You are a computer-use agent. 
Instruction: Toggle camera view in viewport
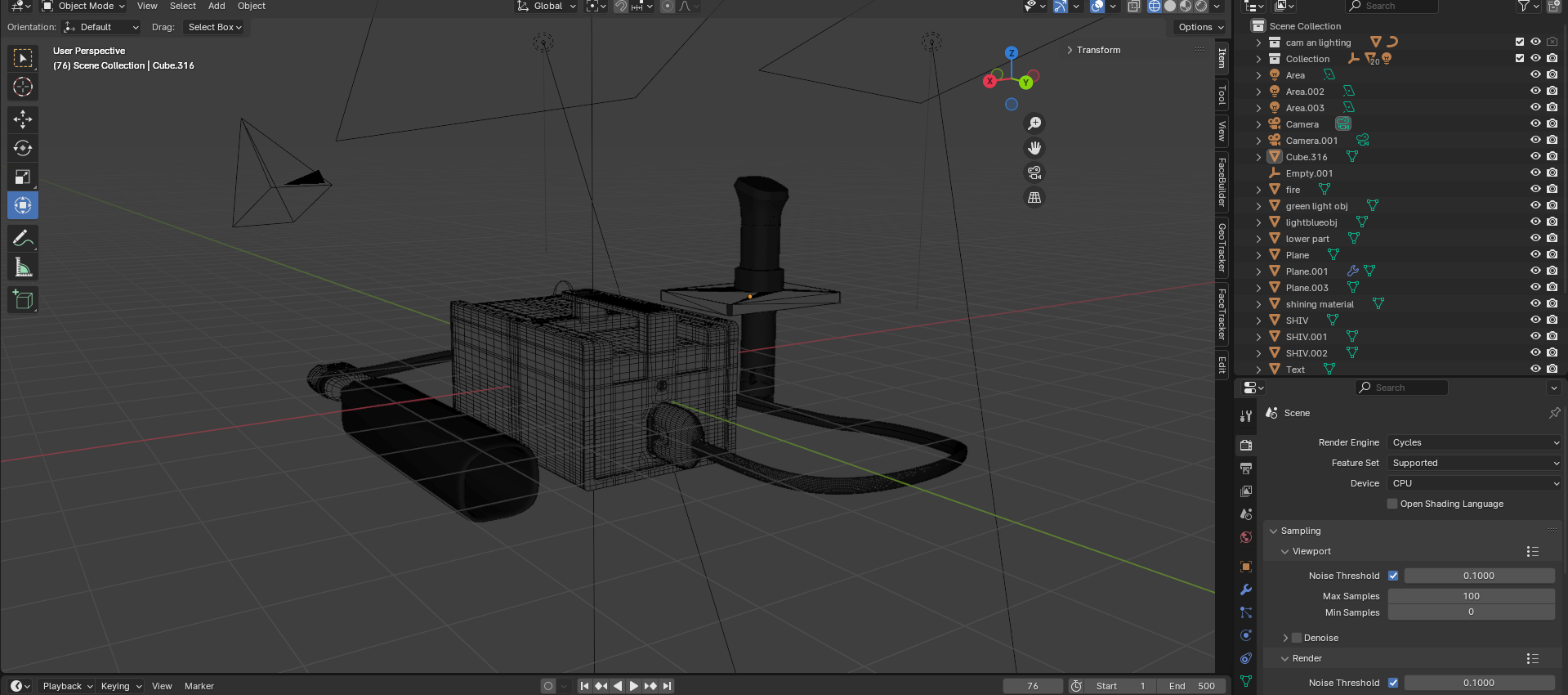pyautogui.click(x=1034, y=173)
